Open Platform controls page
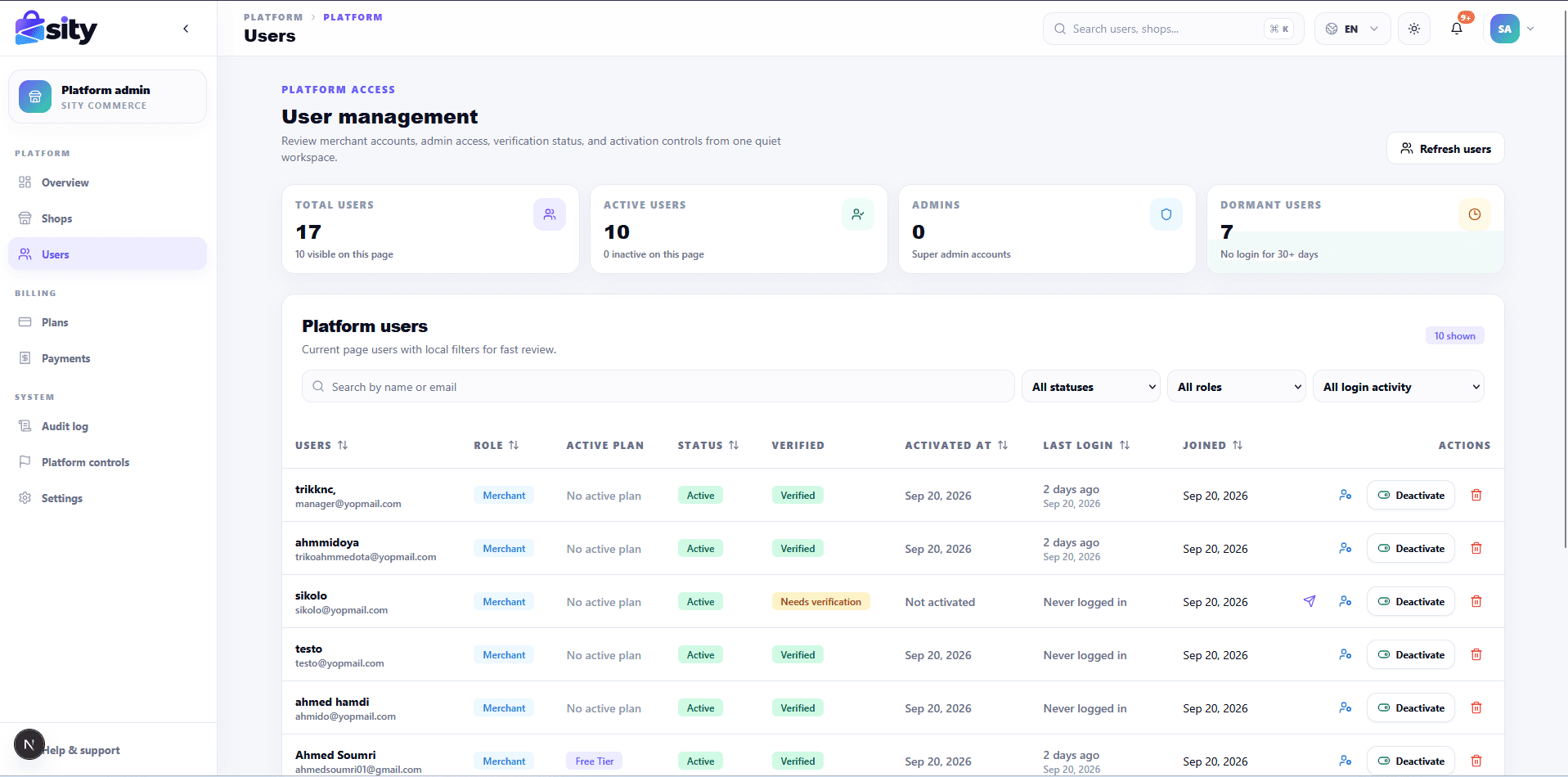Image resolution: width=1568 pixels, height=777 pixels. pyautogui.click(x=107, y=462)
